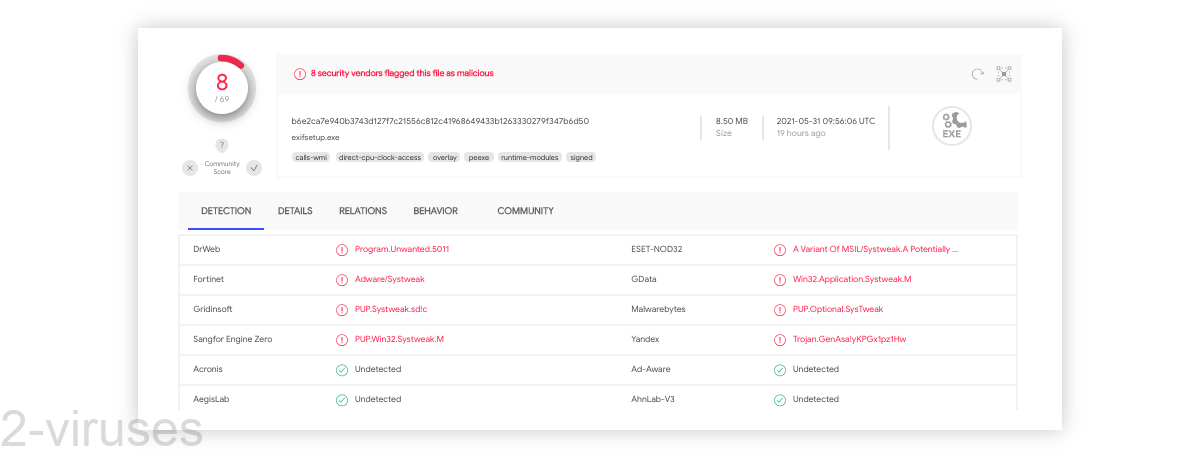Viewport: 1200px width, 457px height.
Task: Open the COMMUNITY tab
Action: (x=525, y=211)
